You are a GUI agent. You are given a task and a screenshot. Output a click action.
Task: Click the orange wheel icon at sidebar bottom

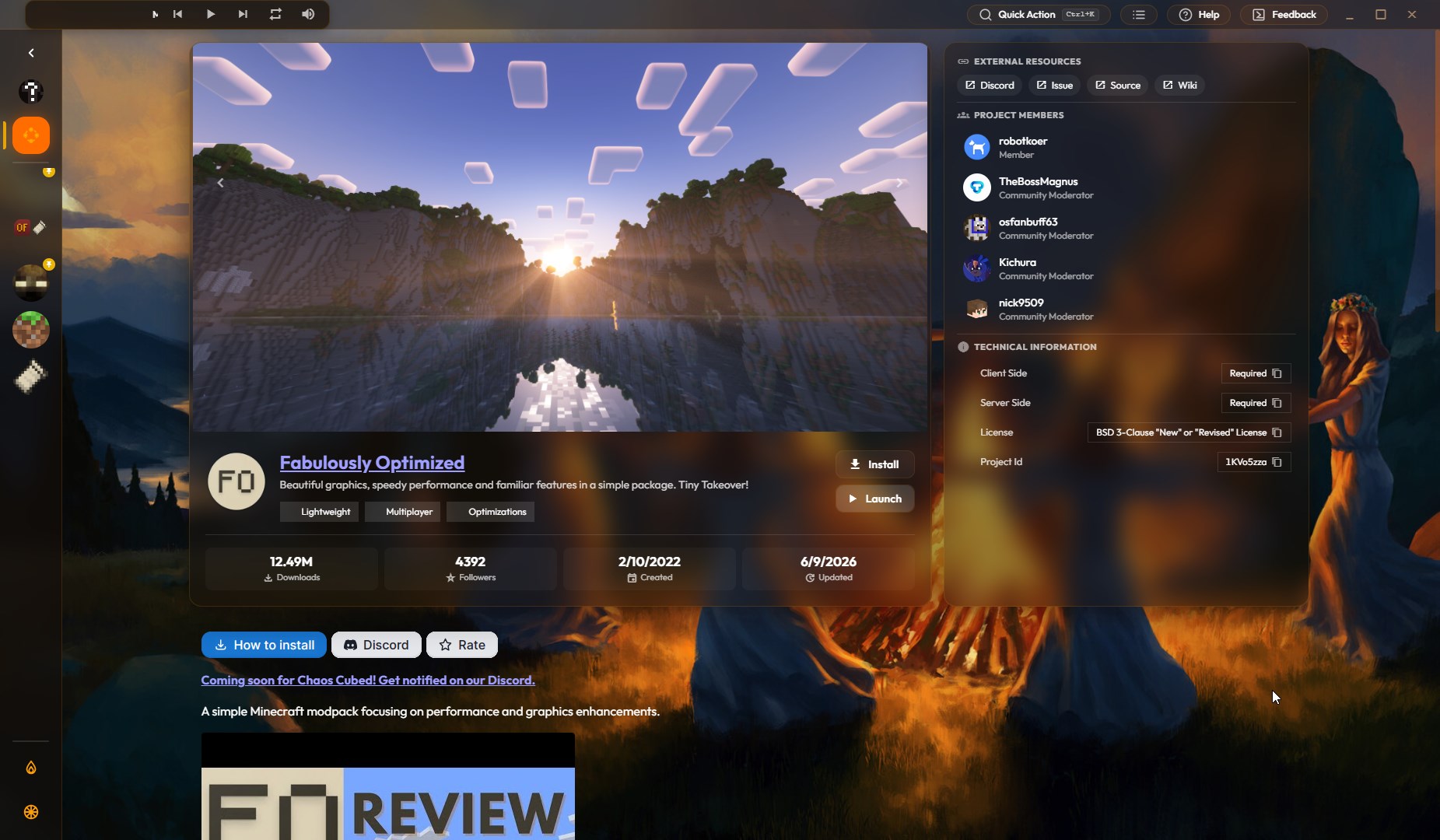(31, 812)
